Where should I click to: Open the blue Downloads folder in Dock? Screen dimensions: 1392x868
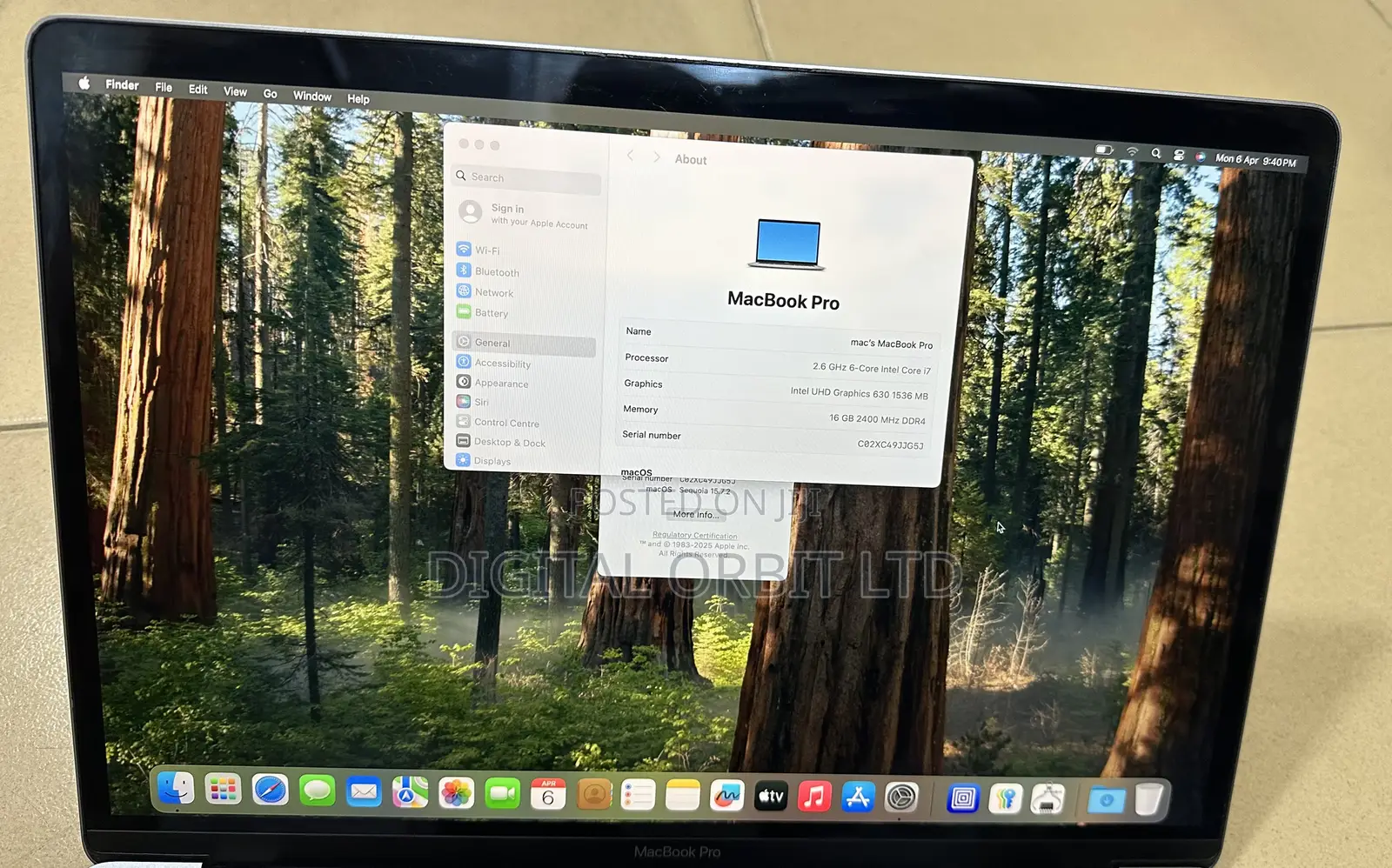pos(1107,799)
